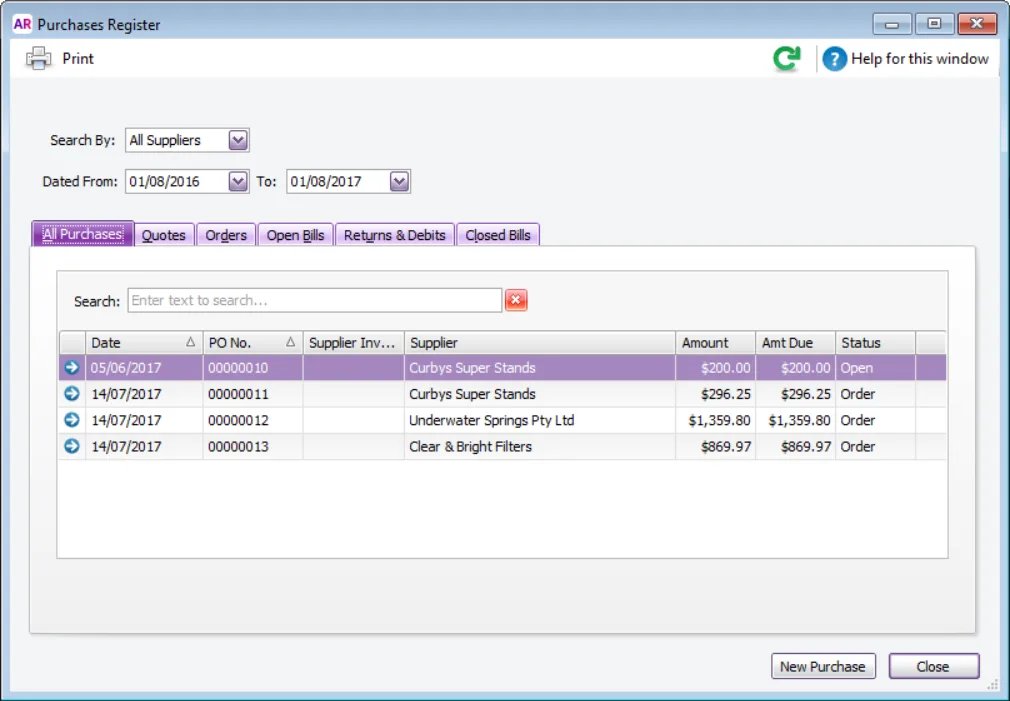Switch to the Returns & Debits tab
Viewport: 1010px width, 701px height.
pos(395,235)
